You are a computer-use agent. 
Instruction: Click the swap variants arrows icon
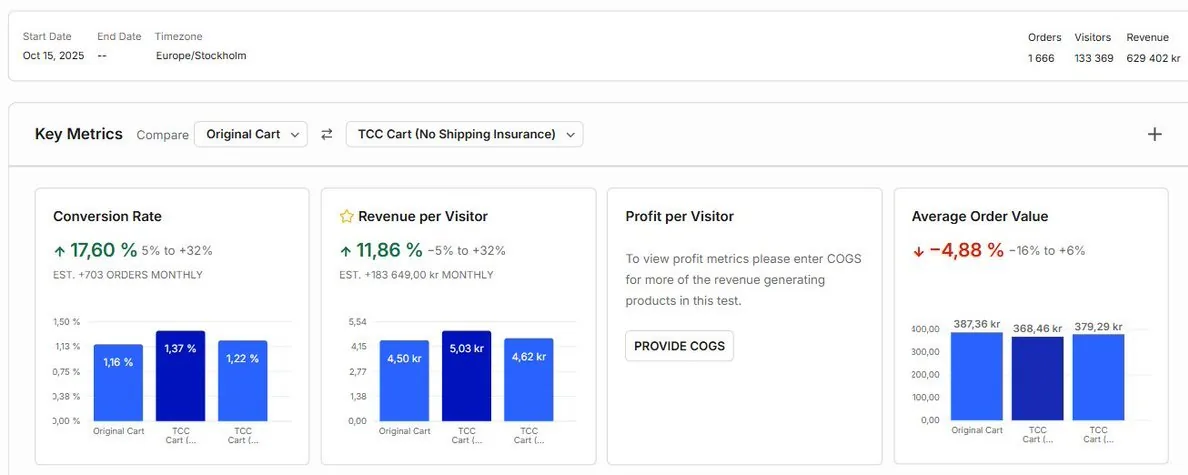pyautogui.click(x=327, y=134)
